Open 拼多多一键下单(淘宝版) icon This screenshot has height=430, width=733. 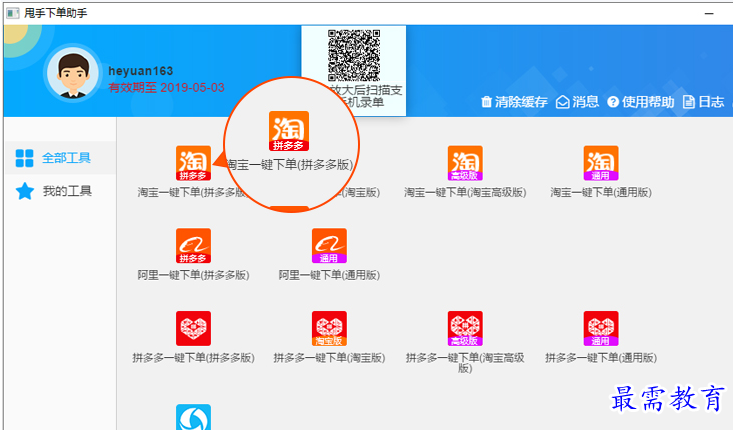point(329,329)
